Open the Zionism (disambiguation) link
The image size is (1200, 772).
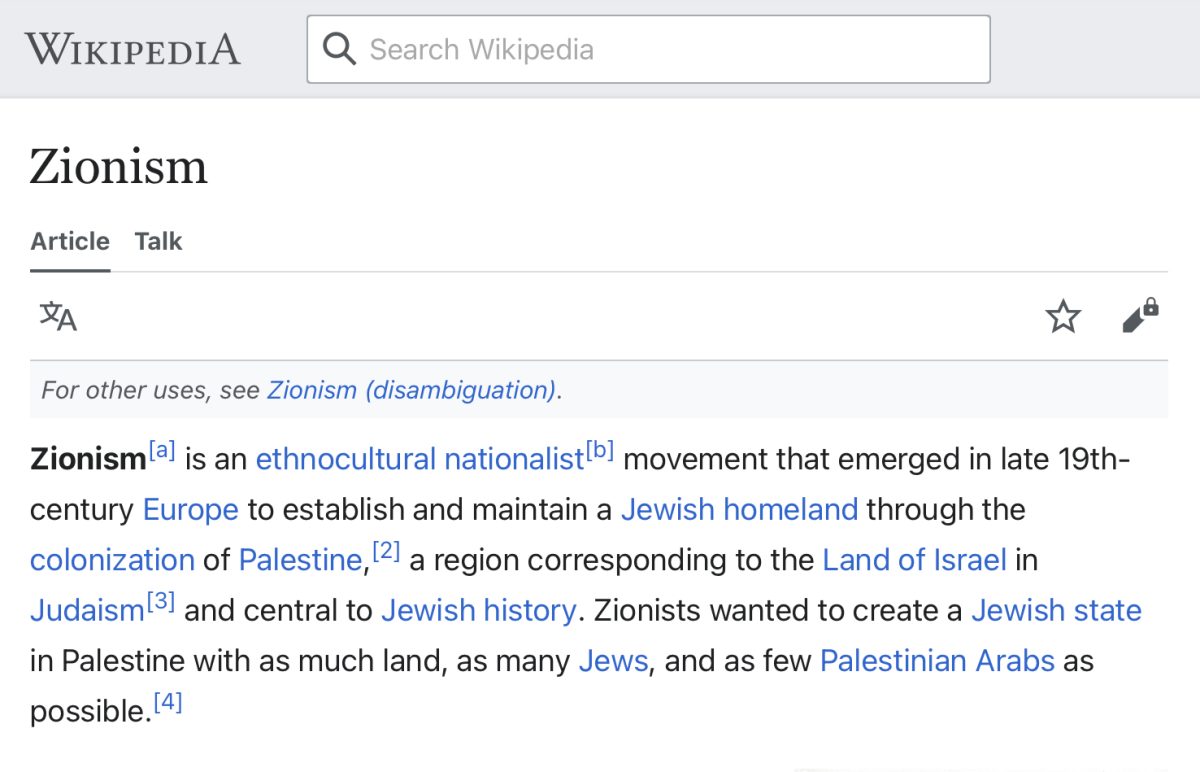[411, 390]
